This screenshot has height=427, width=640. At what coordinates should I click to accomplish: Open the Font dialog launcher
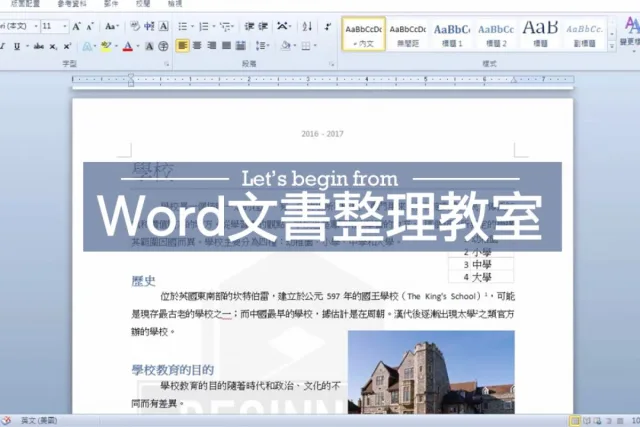coord(167,64)
